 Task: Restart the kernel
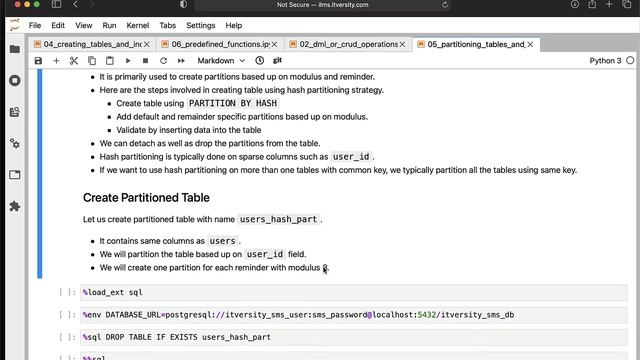[163, 61]
